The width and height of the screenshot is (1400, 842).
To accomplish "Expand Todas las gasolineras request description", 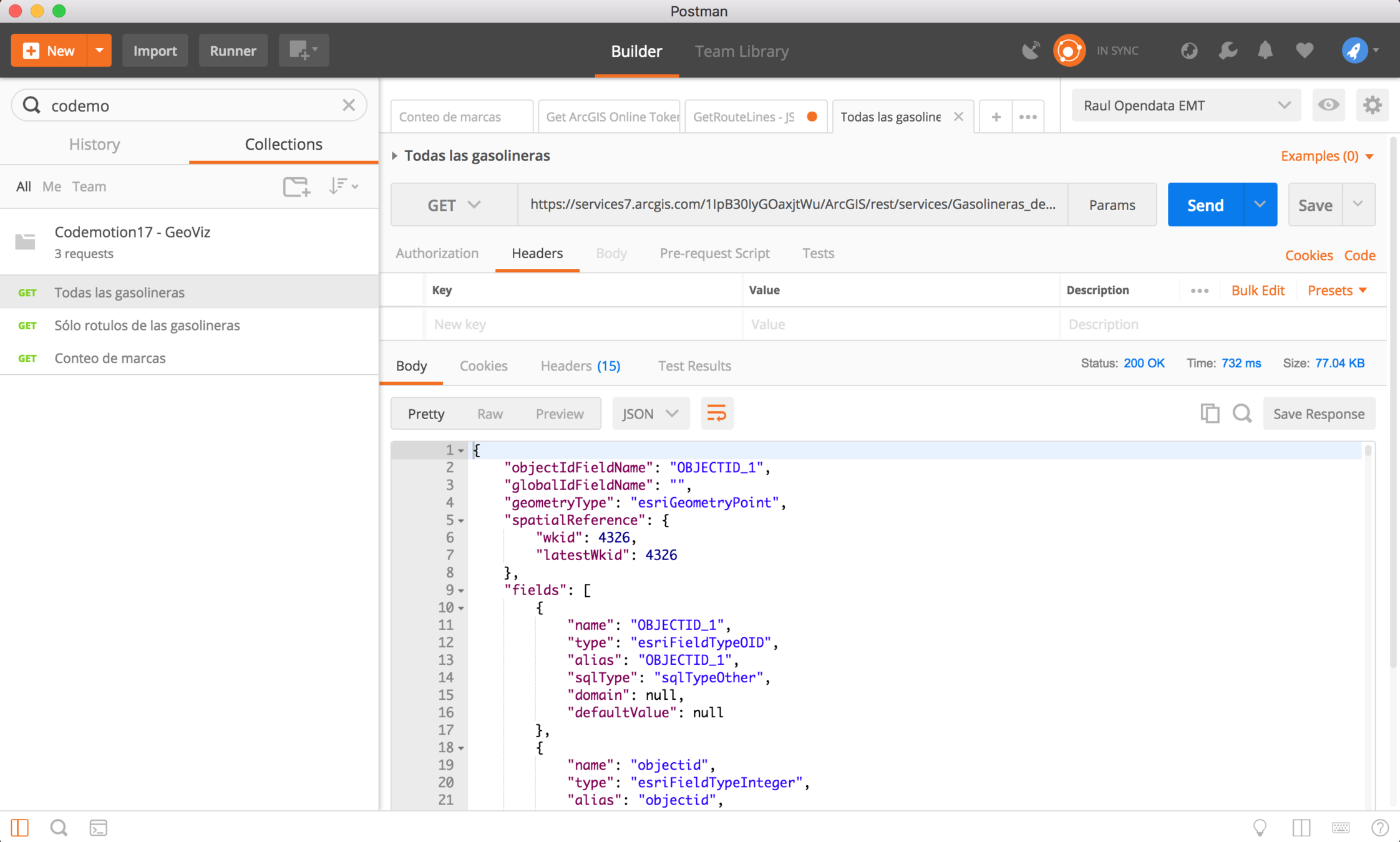I will coord(394,155).
